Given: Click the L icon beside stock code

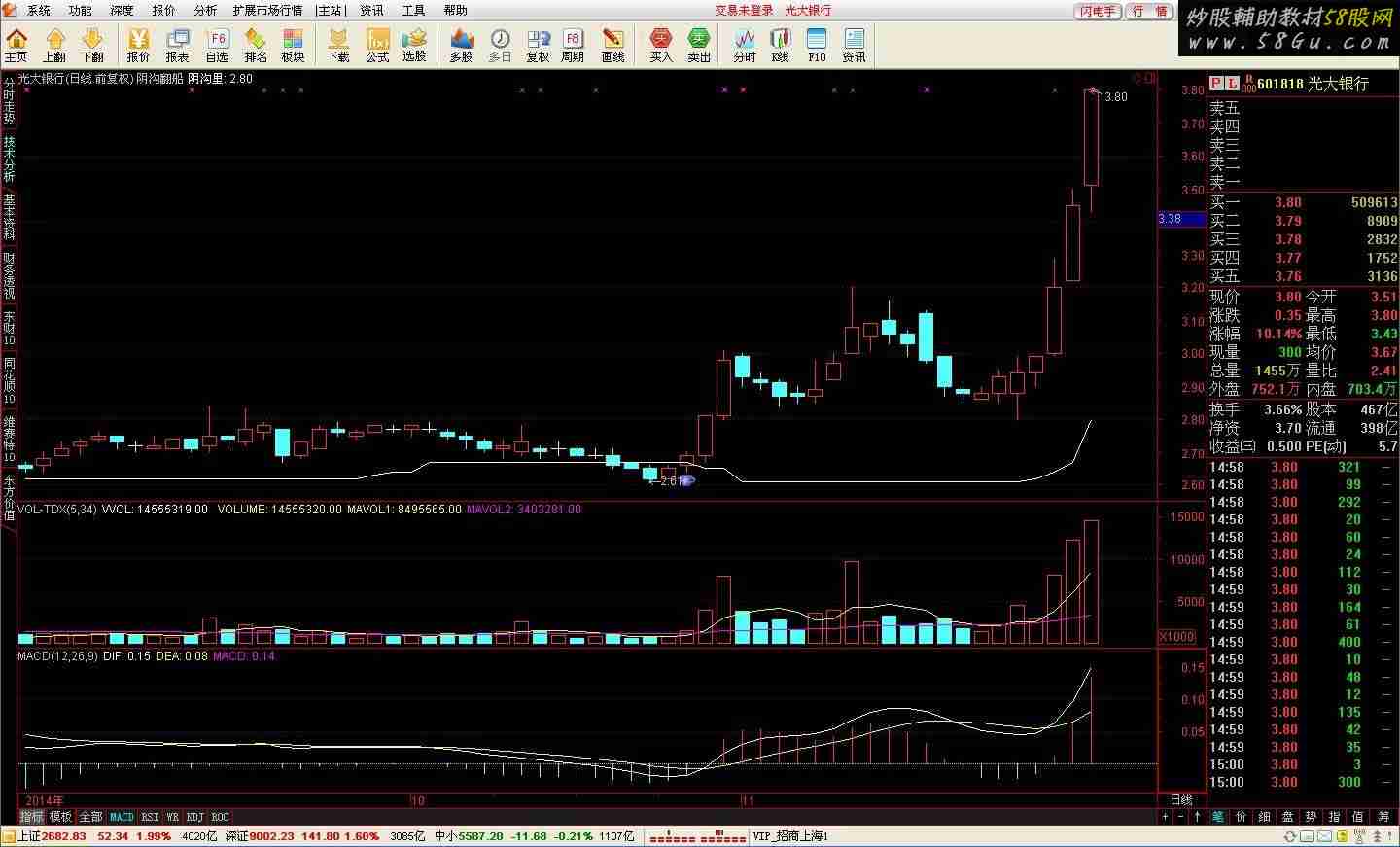Looking at the screenshot, I should coord(1232,84).
